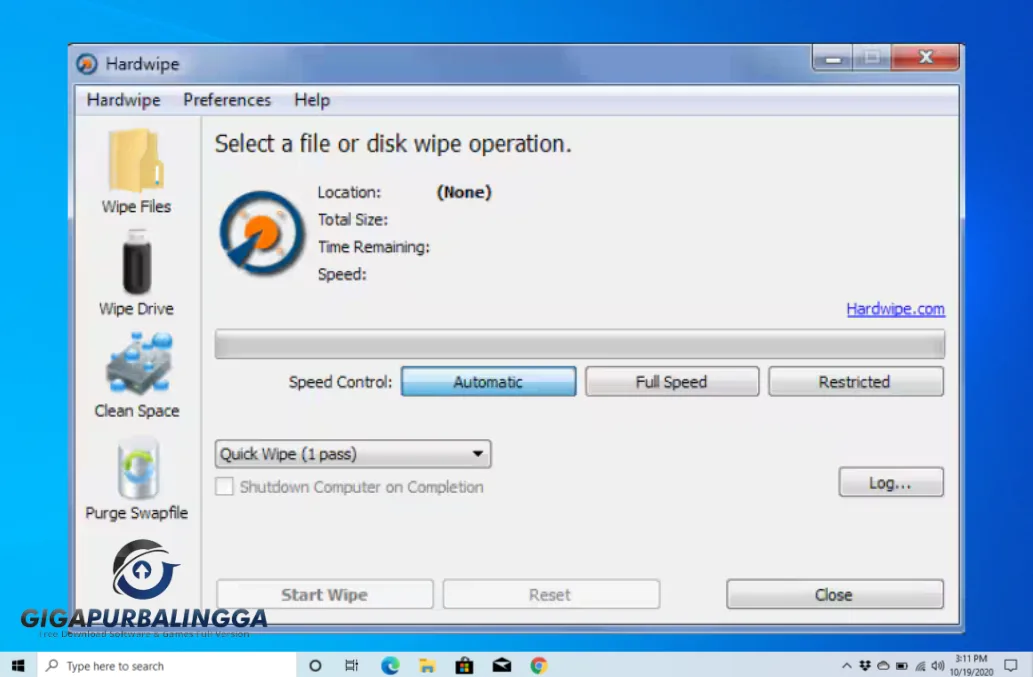Set Speed Control to Restricted
Viewport: 1033px width, 677px height.
tap(855, 382)
